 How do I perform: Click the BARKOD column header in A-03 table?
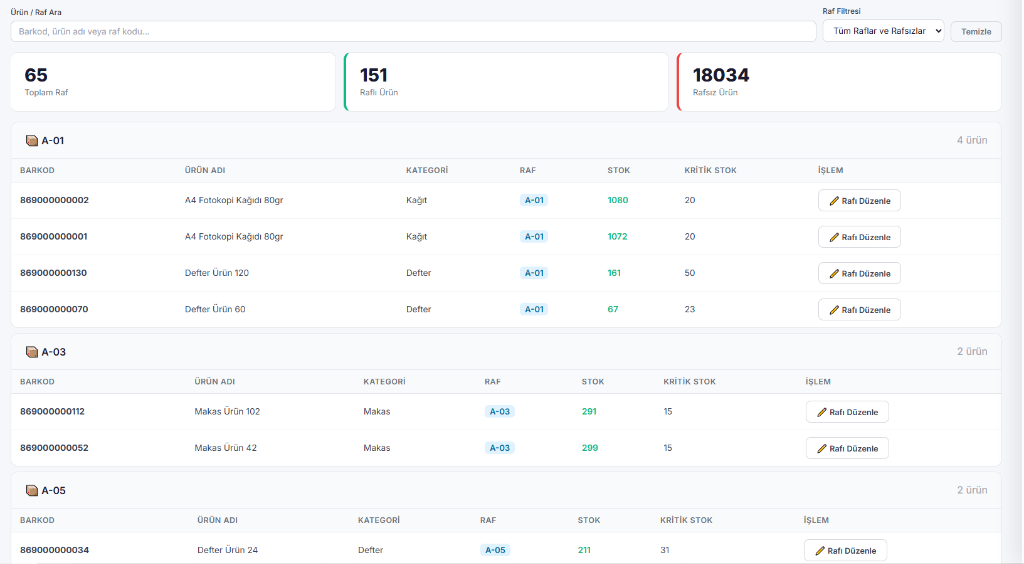37,382
